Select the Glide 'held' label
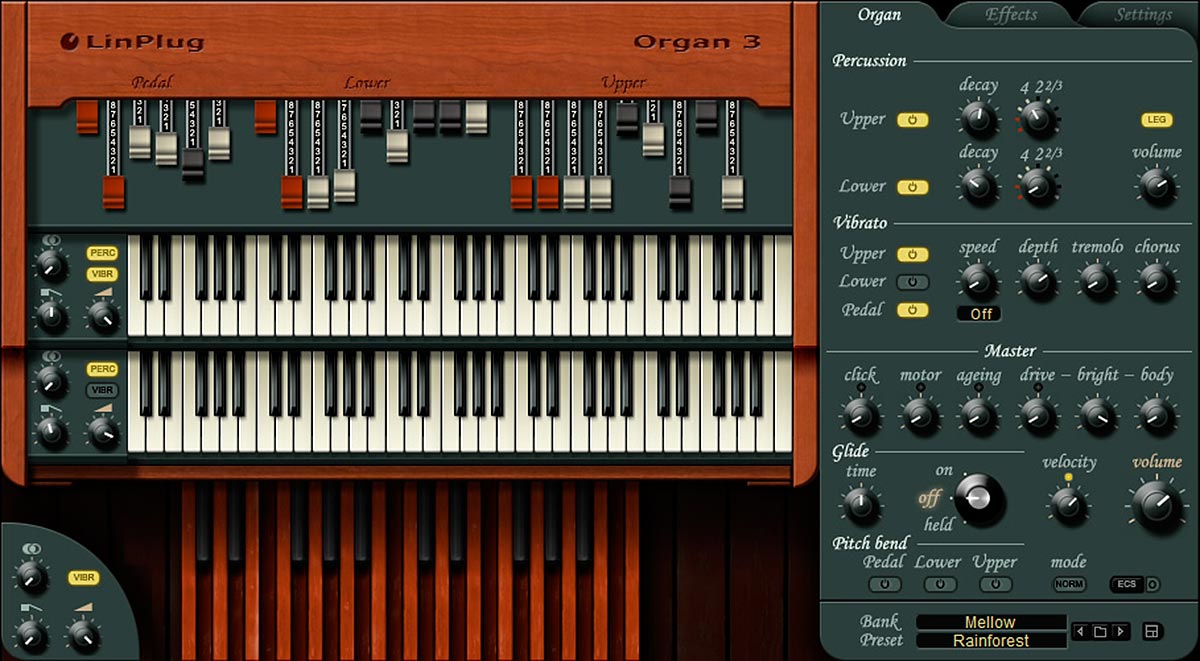The height and width of the screenshot is (661, 1200). click(x=938, y=524)
